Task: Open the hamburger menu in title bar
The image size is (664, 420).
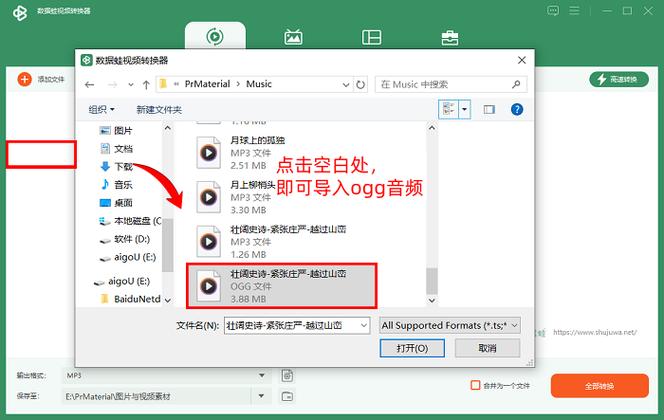Action: point(574,11)
